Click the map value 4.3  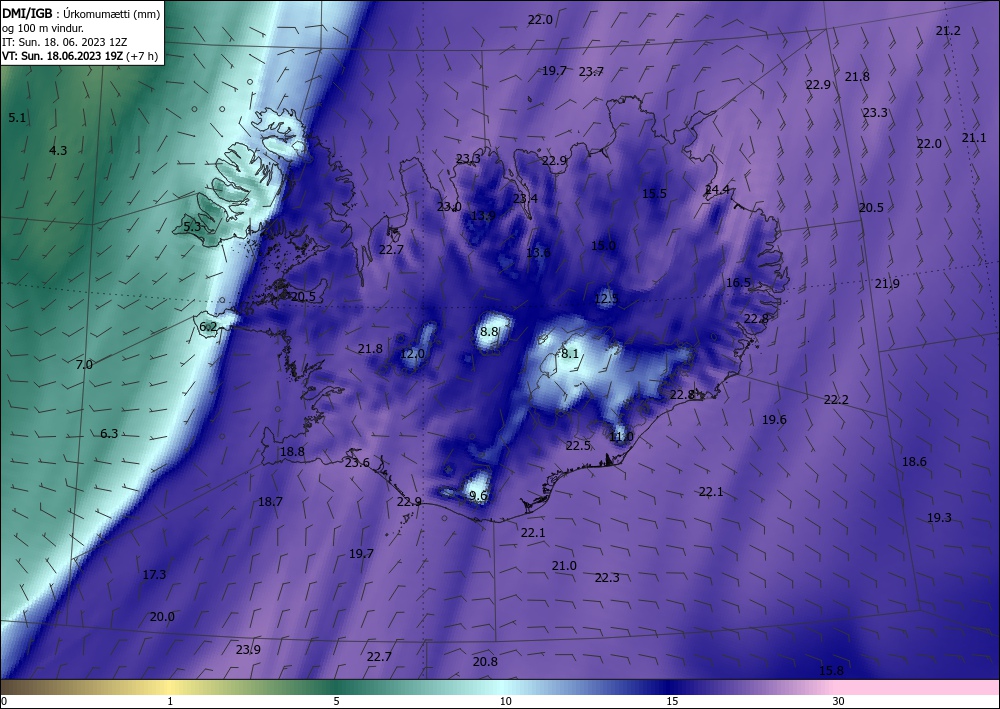58,150
